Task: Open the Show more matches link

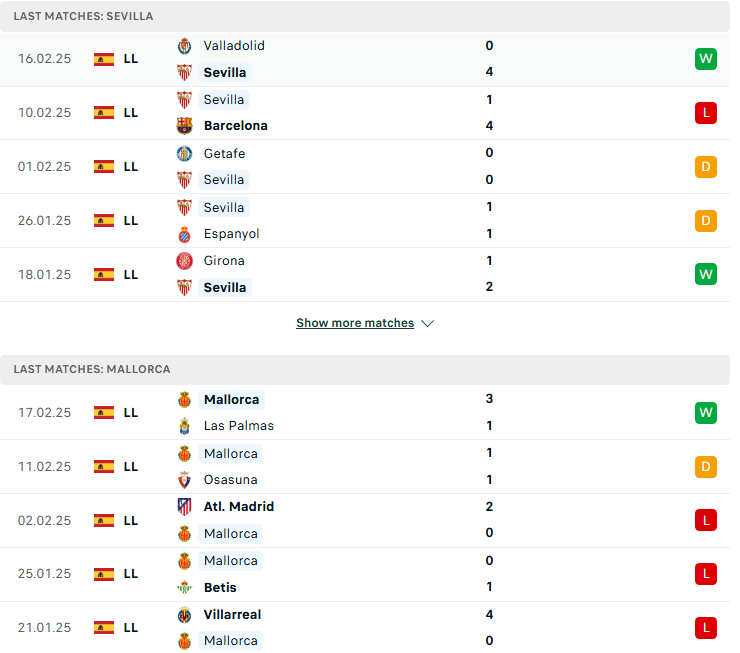Action: point(355,323)
